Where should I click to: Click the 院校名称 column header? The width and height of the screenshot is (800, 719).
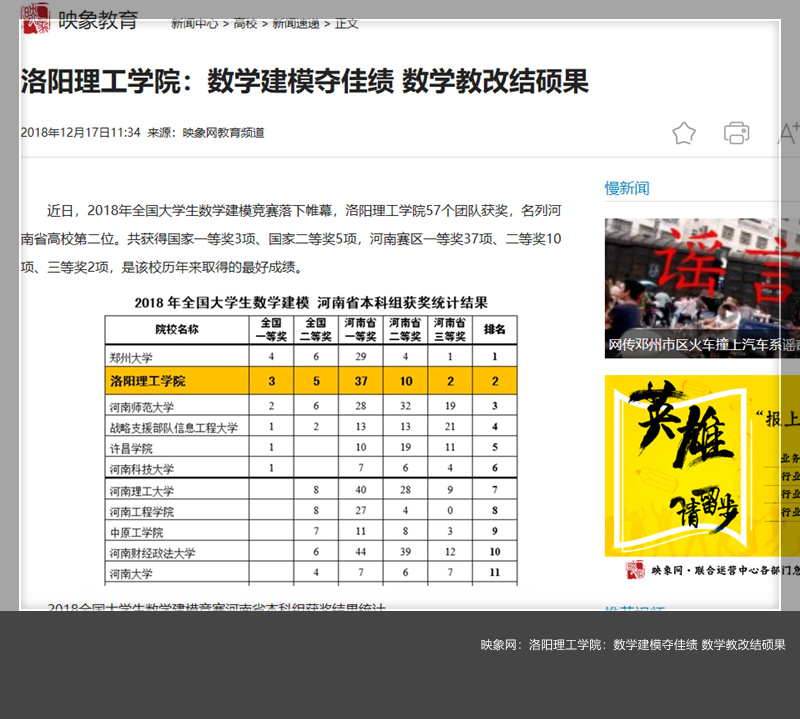tap(177, 330)
